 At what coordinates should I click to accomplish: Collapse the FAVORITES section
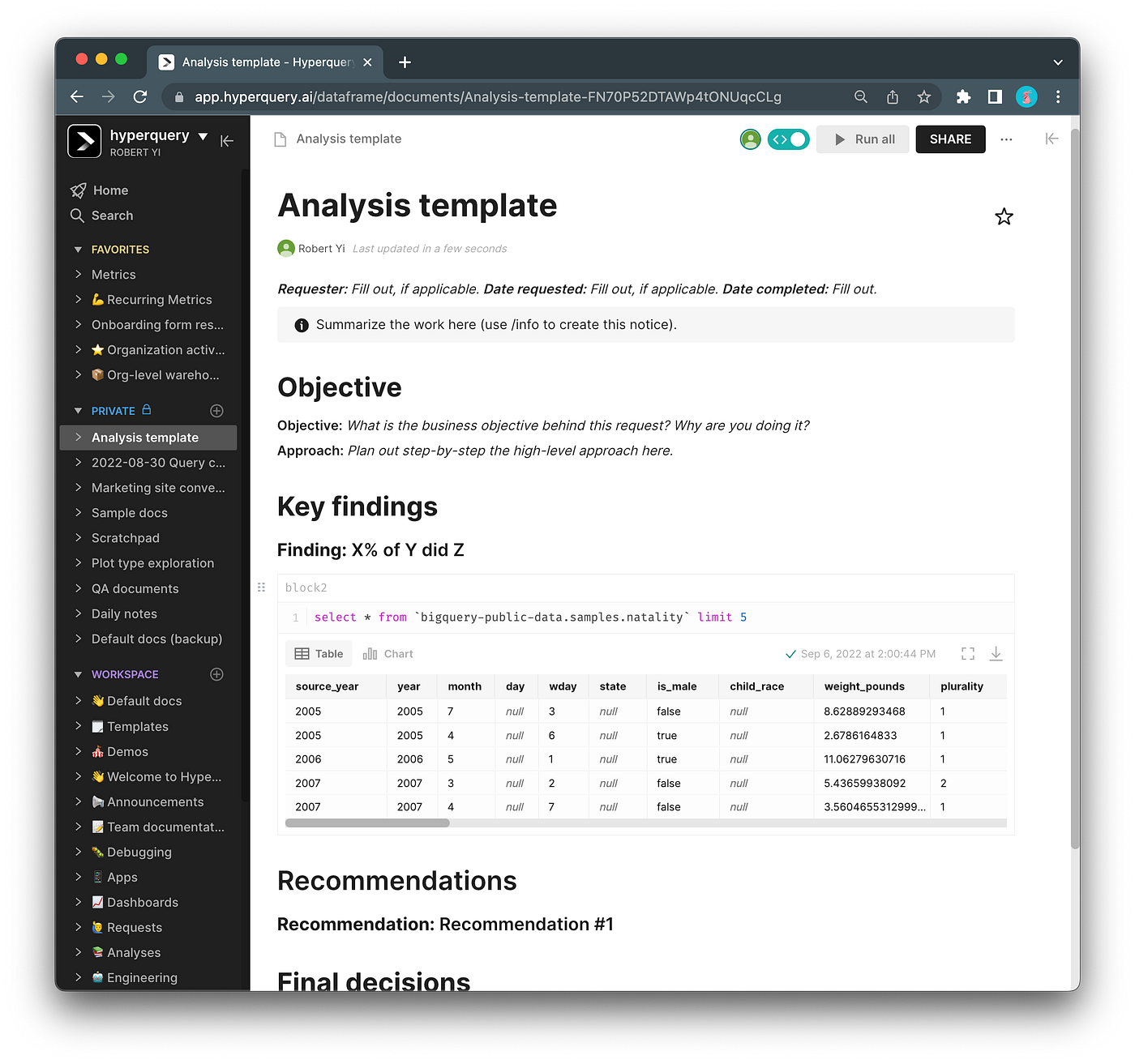pos(77,249)
